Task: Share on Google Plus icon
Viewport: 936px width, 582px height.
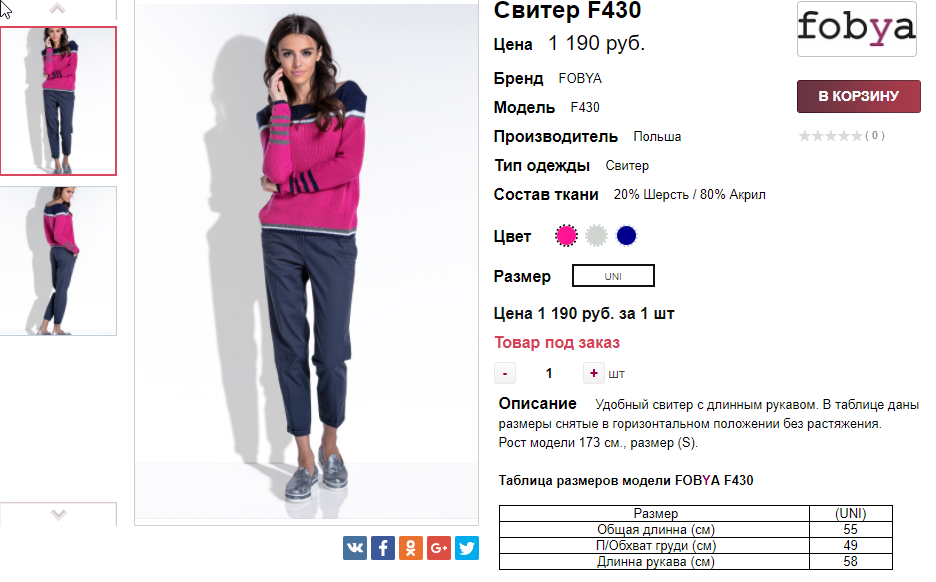Action: tap(439, 548)
